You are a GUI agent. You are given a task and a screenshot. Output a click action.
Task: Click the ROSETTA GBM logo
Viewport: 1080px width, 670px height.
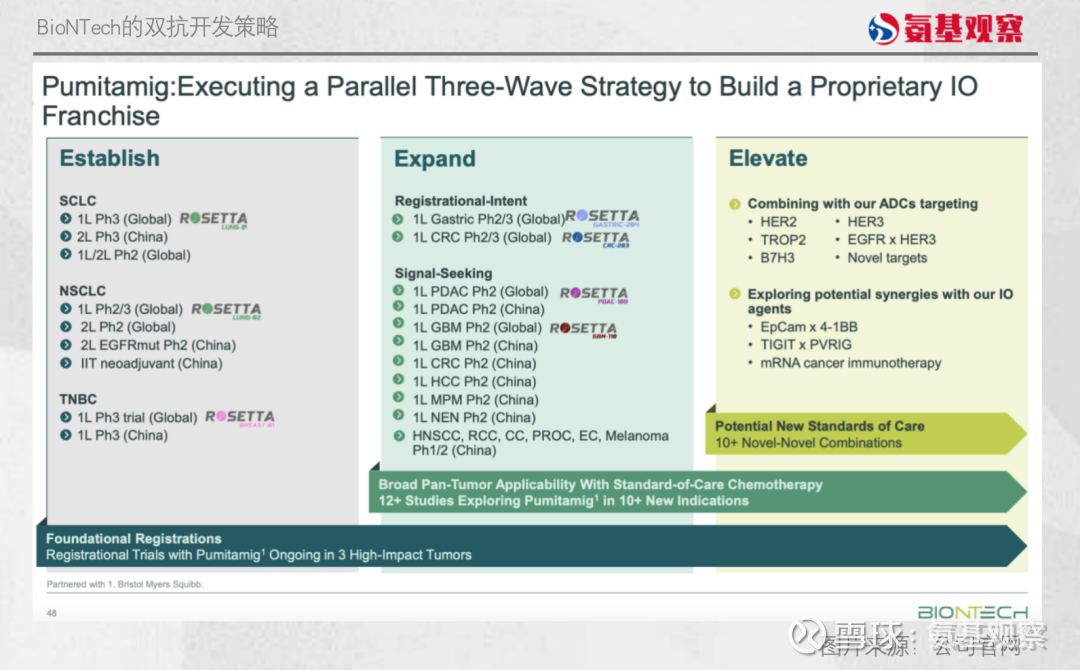tap(583, 330)
